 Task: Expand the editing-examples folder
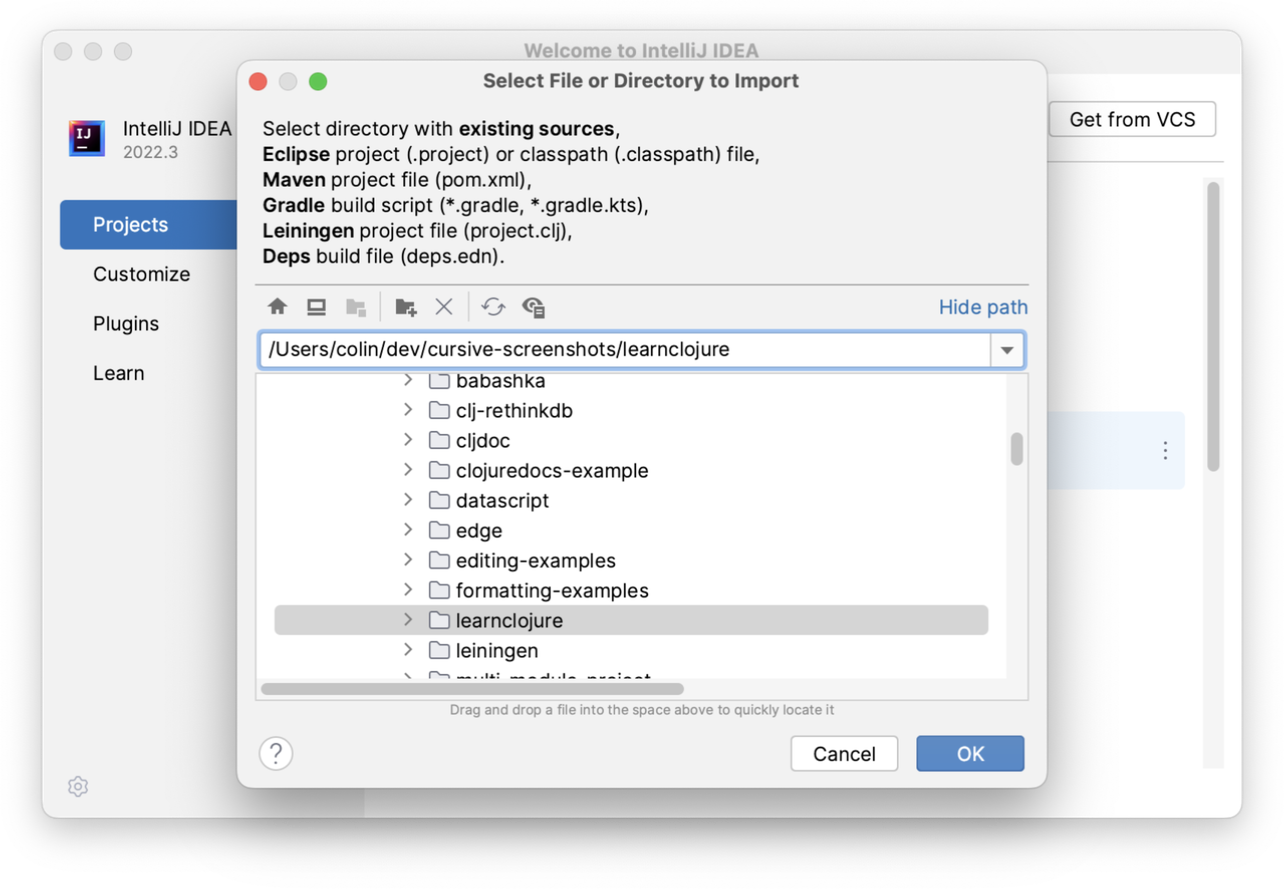pos(408,560)
